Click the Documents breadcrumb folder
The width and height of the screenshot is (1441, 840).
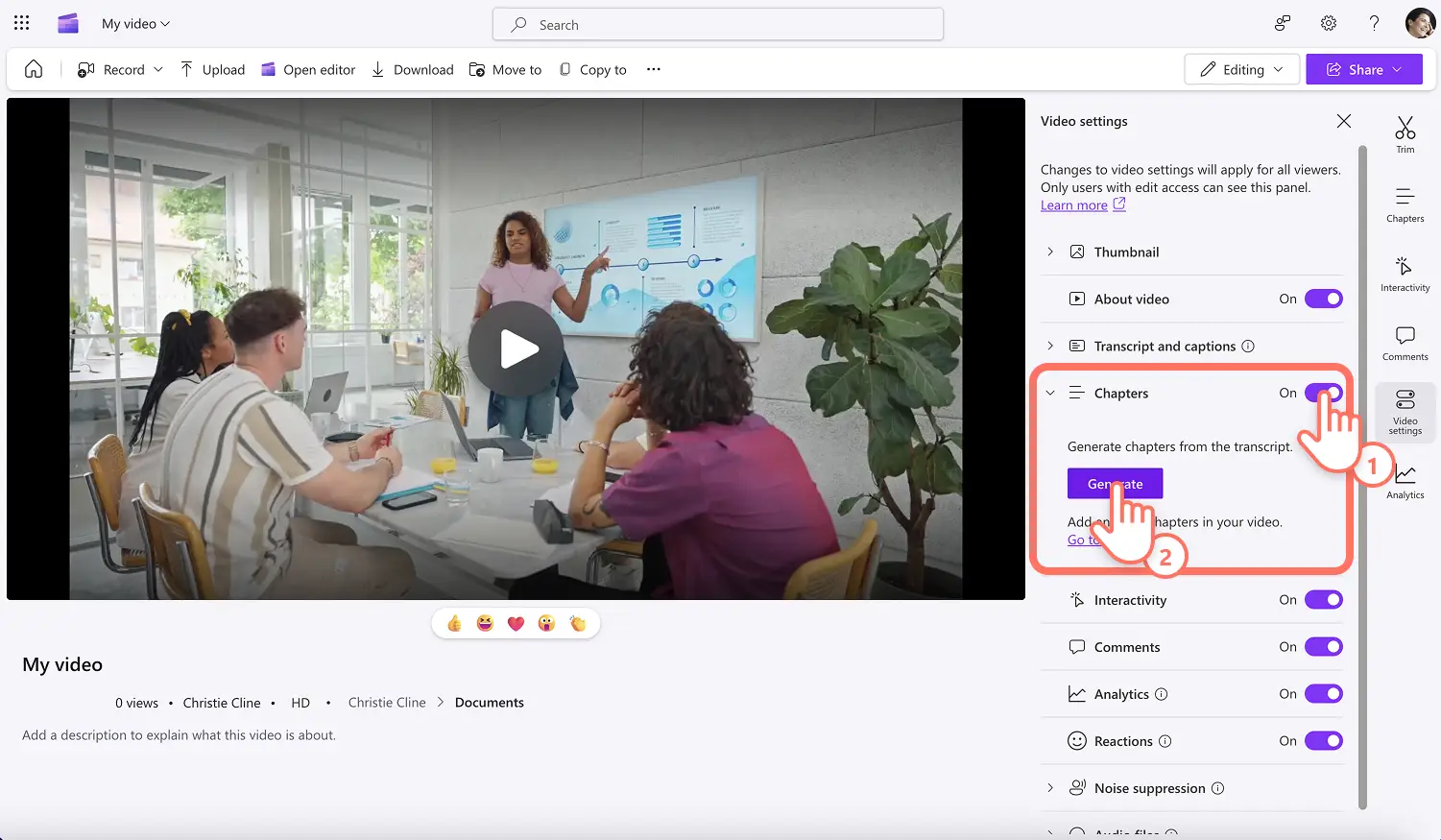pyautogui.click(x=490, y=703)
